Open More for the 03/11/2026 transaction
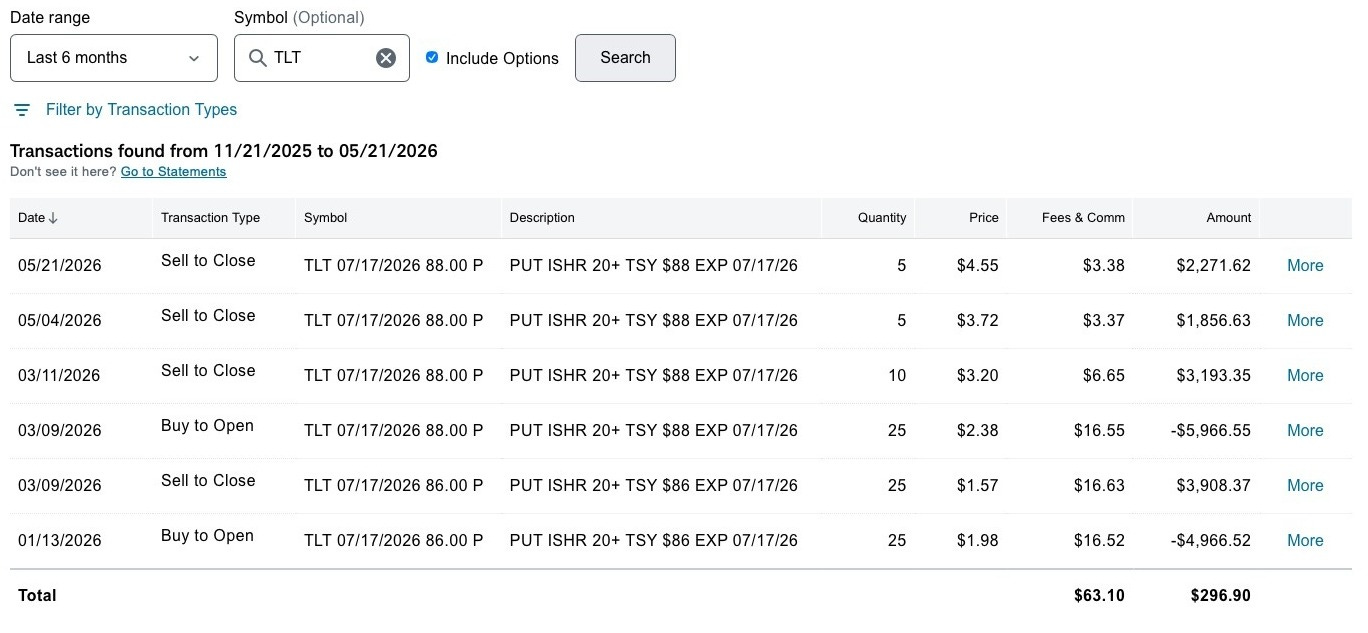The height and width of the screenshot is (633, 1368). tap(1305, 376)
